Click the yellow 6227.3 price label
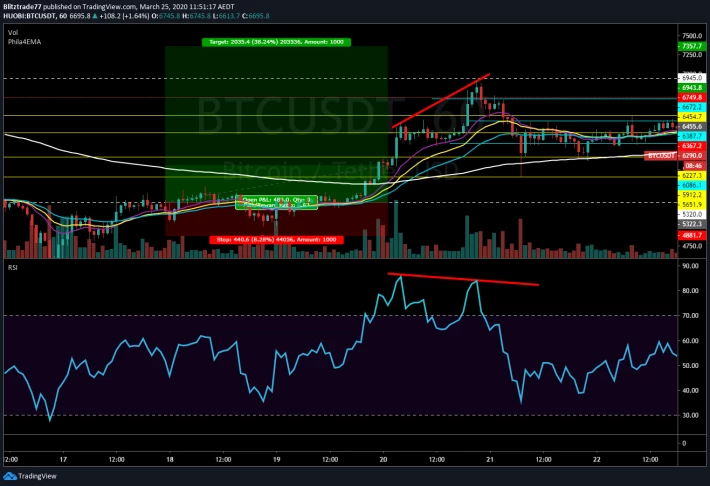This screenshot has height=486, width=710. (x=691, y=175)
